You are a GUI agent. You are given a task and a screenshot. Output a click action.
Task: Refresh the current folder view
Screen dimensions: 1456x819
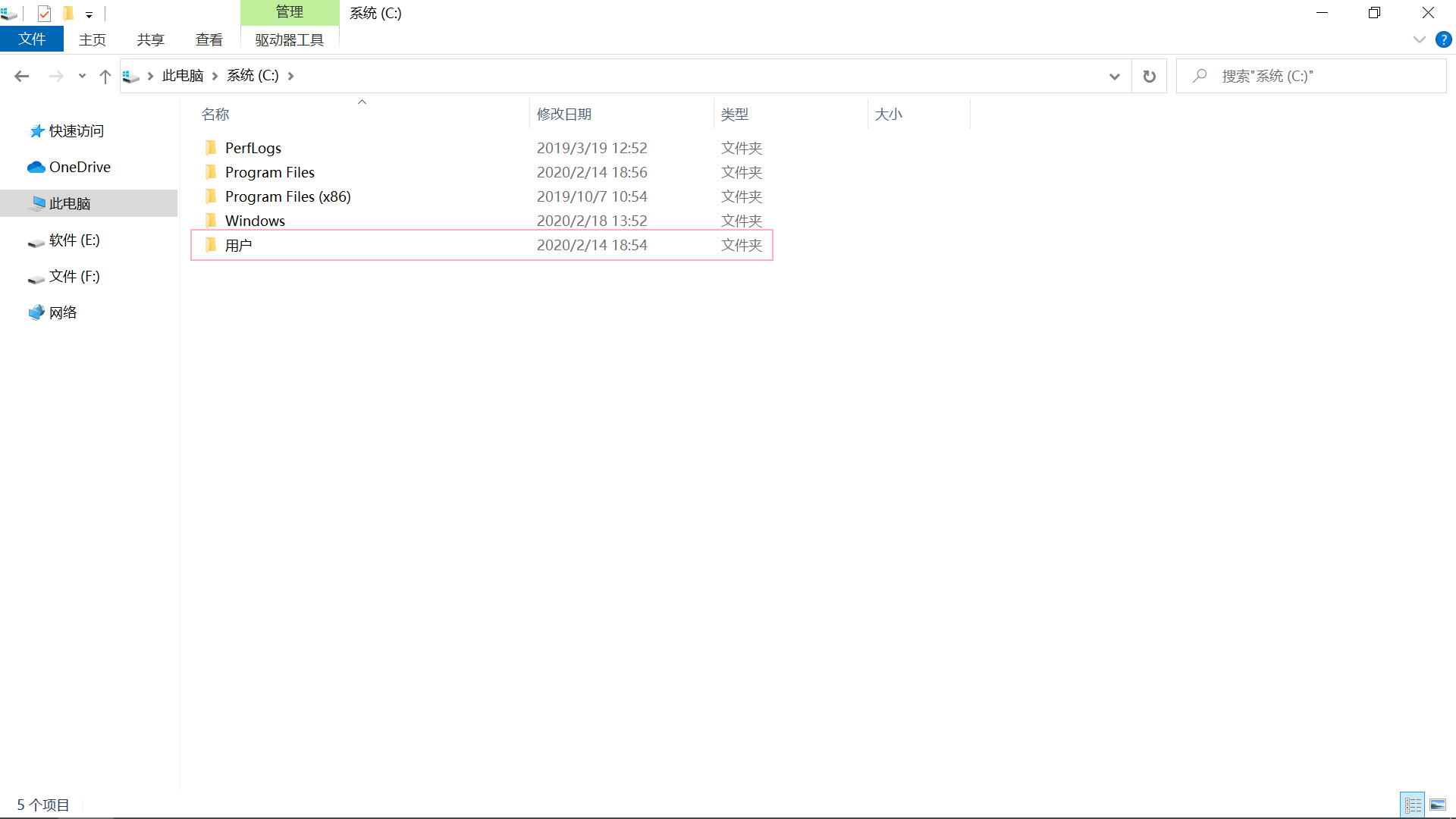point(1149,76)
